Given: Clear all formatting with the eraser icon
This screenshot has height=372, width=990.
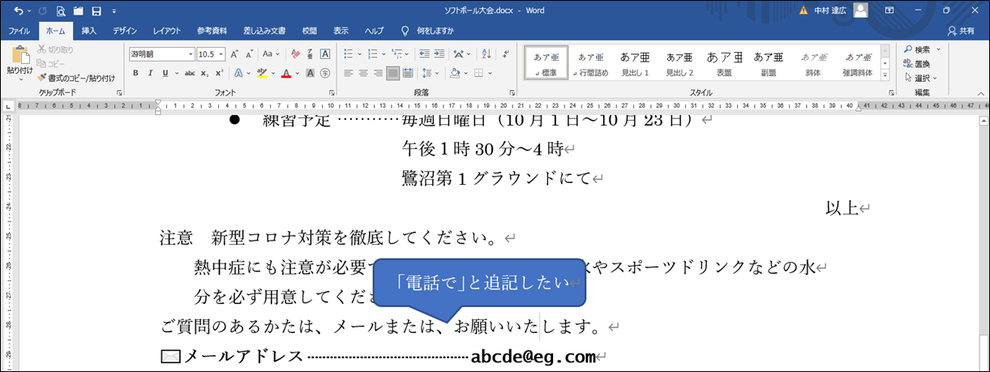Looking at the screenshot, I should click(x=295, y=54).
